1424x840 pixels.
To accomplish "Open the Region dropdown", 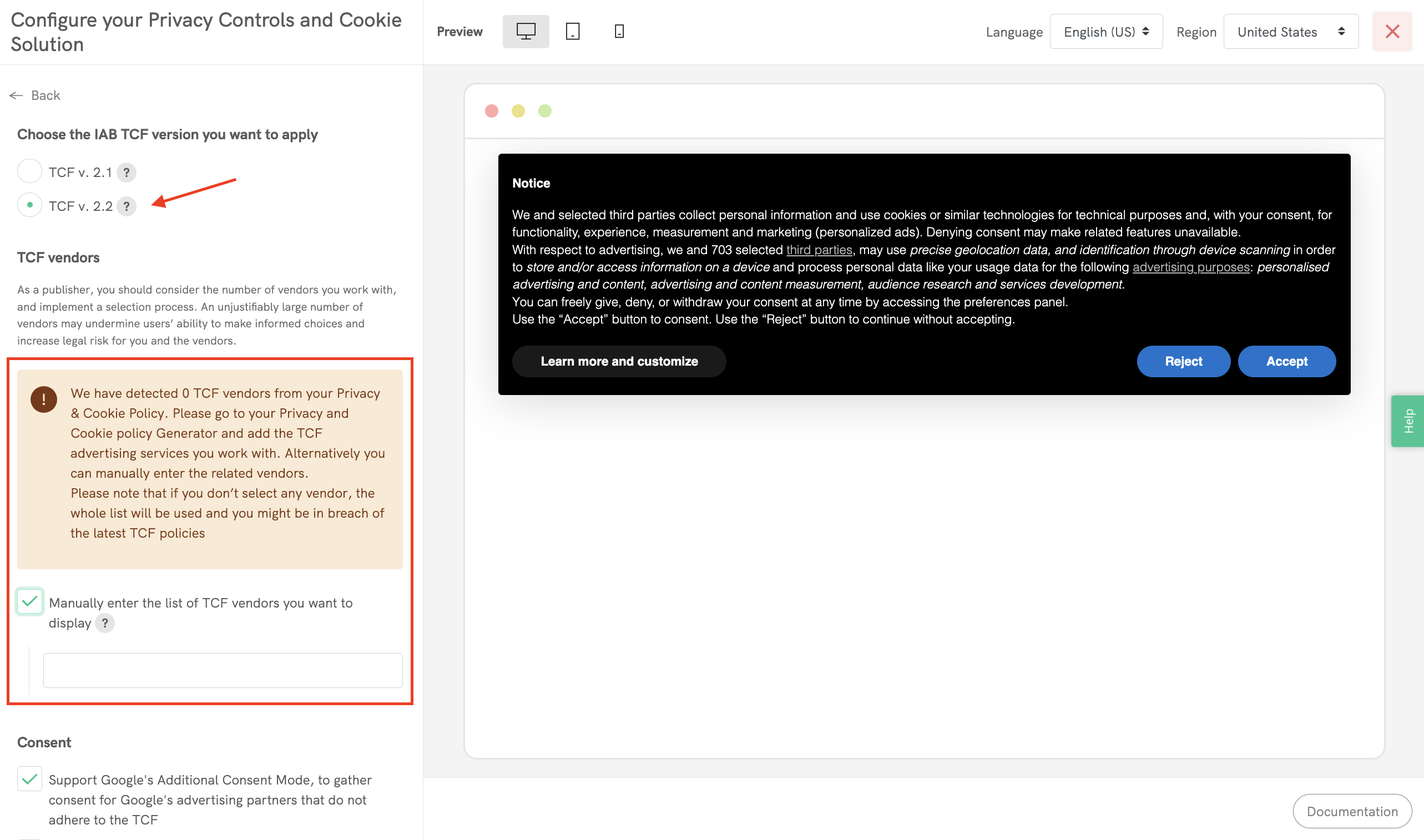I will (1290, 32).
